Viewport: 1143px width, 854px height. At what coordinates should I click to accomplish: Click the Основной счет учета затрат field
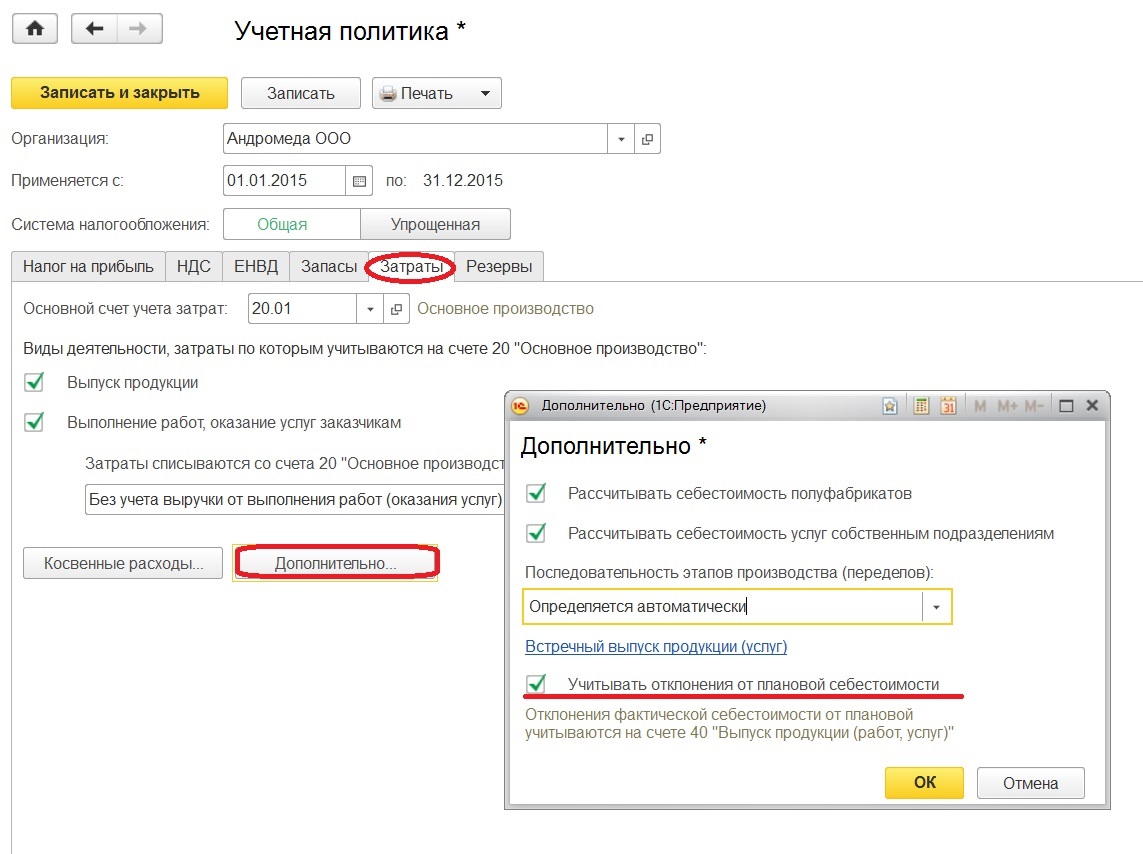click(x=303, y=309)
